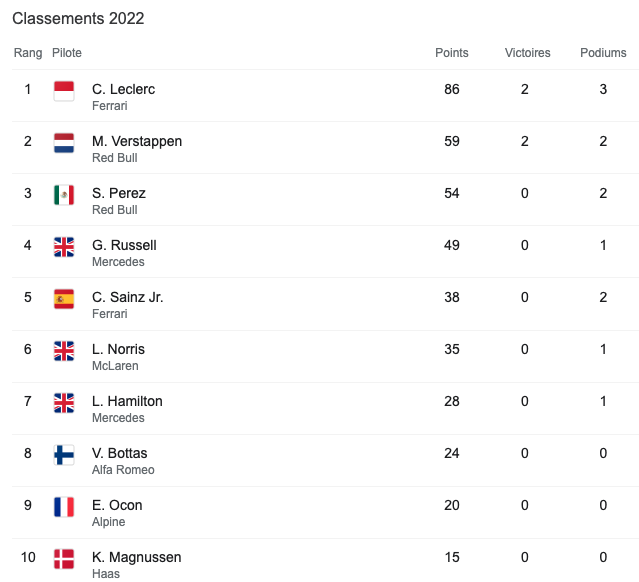This screenshot has height=582, width=639.
Task: Click the UK flag beside L. Hamilton
Action: 64,403
